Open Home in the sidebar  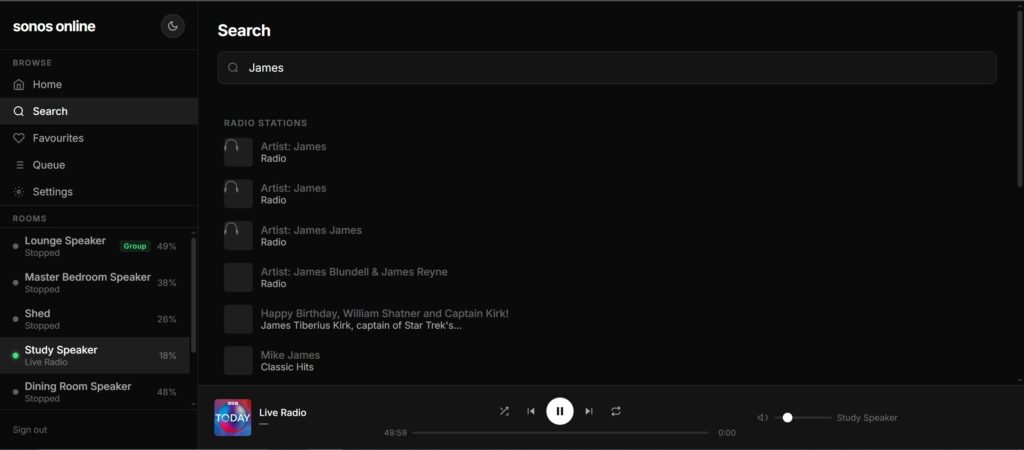(x=99, y=84)
